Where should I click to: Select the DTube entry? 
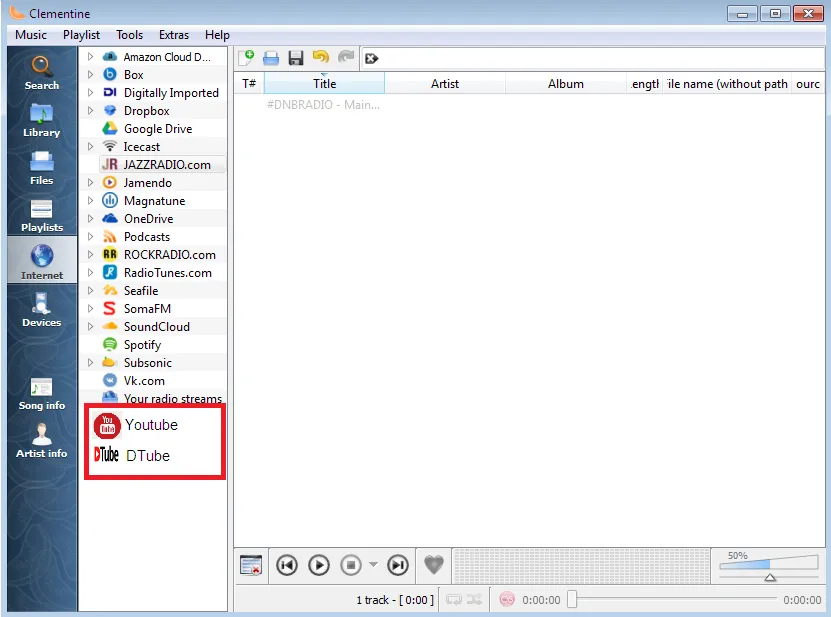click(x=132, y=455)
